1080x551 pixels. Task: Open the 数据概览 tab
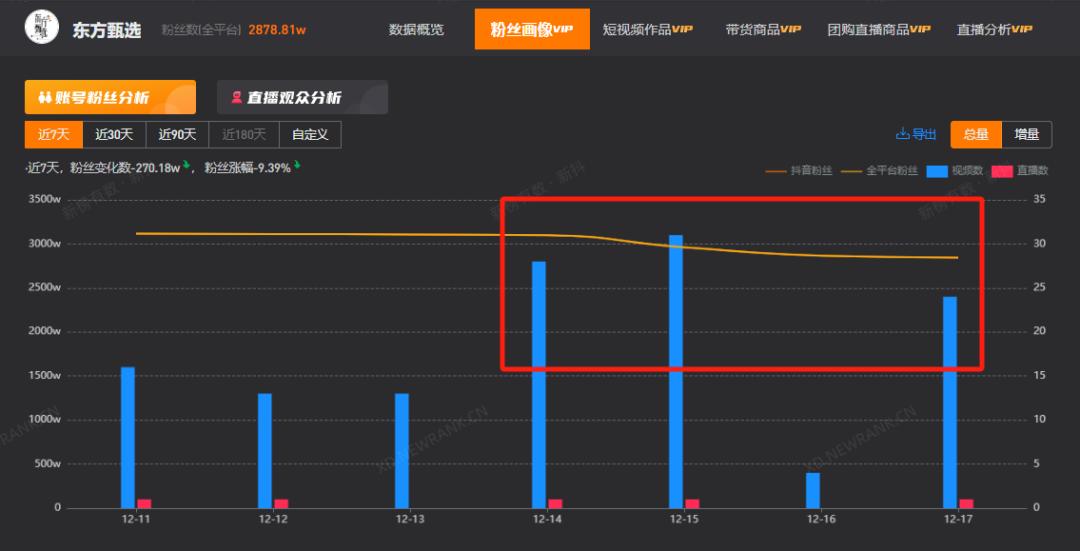click(x=416, y=30)
